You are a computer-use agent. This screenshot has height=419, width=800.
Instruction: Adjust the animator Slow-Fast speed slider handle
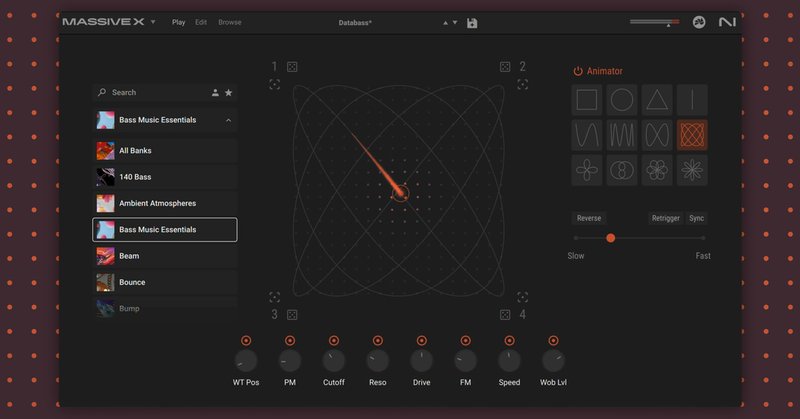pyautogui.click(x=610, y=238)
